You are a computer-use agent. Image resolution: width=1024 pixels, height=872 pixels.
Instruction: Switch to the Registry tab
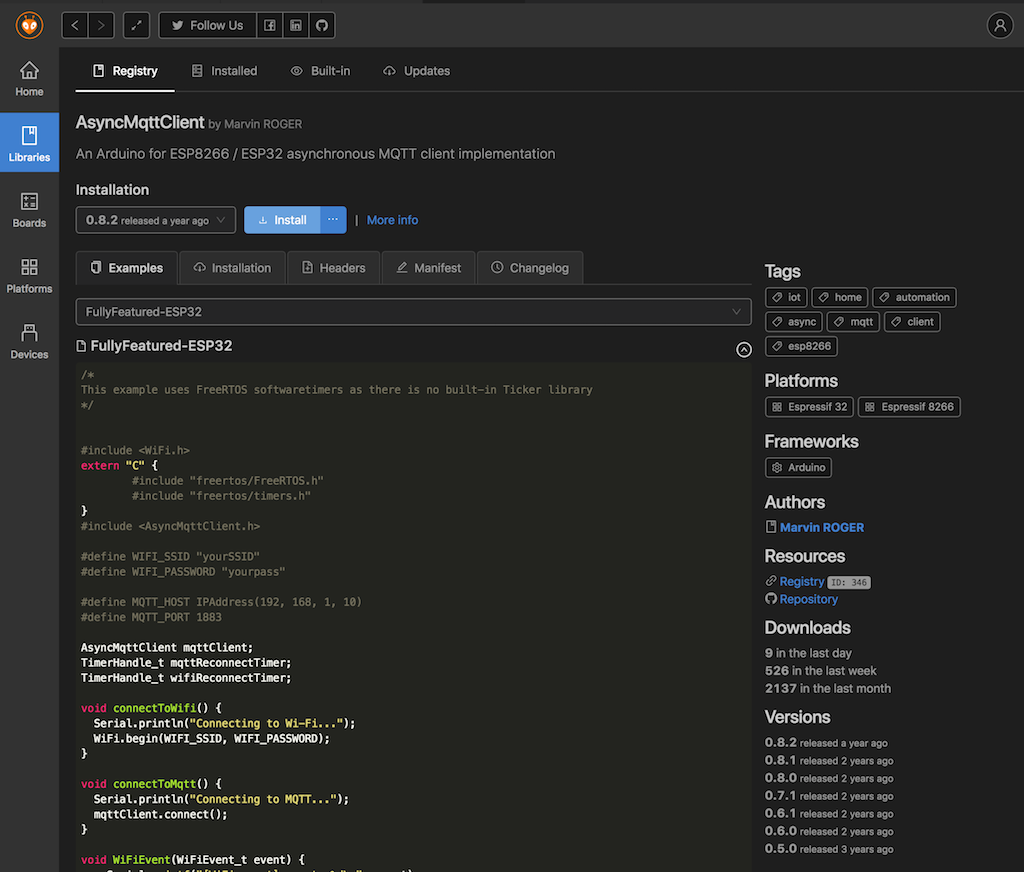125,71
